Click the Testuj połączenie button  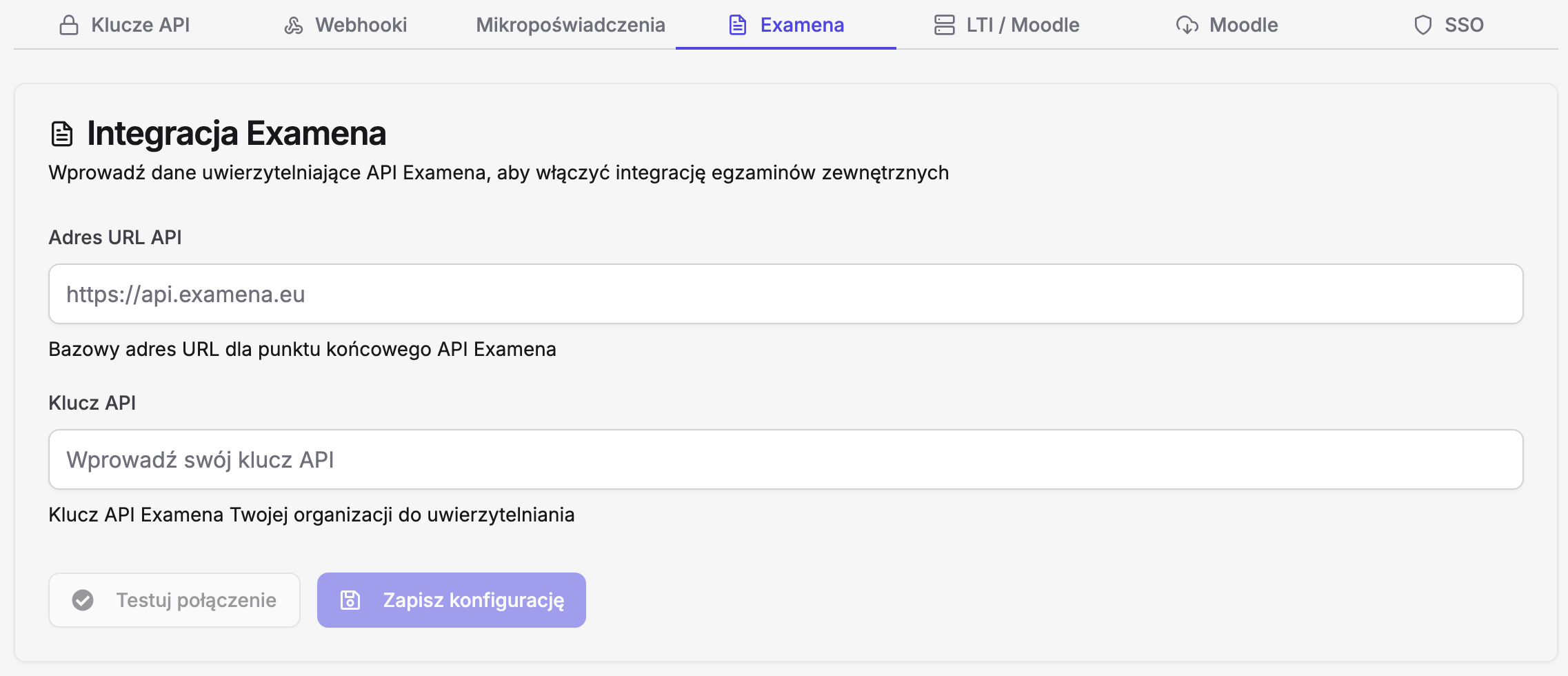(x=174, y=600)
